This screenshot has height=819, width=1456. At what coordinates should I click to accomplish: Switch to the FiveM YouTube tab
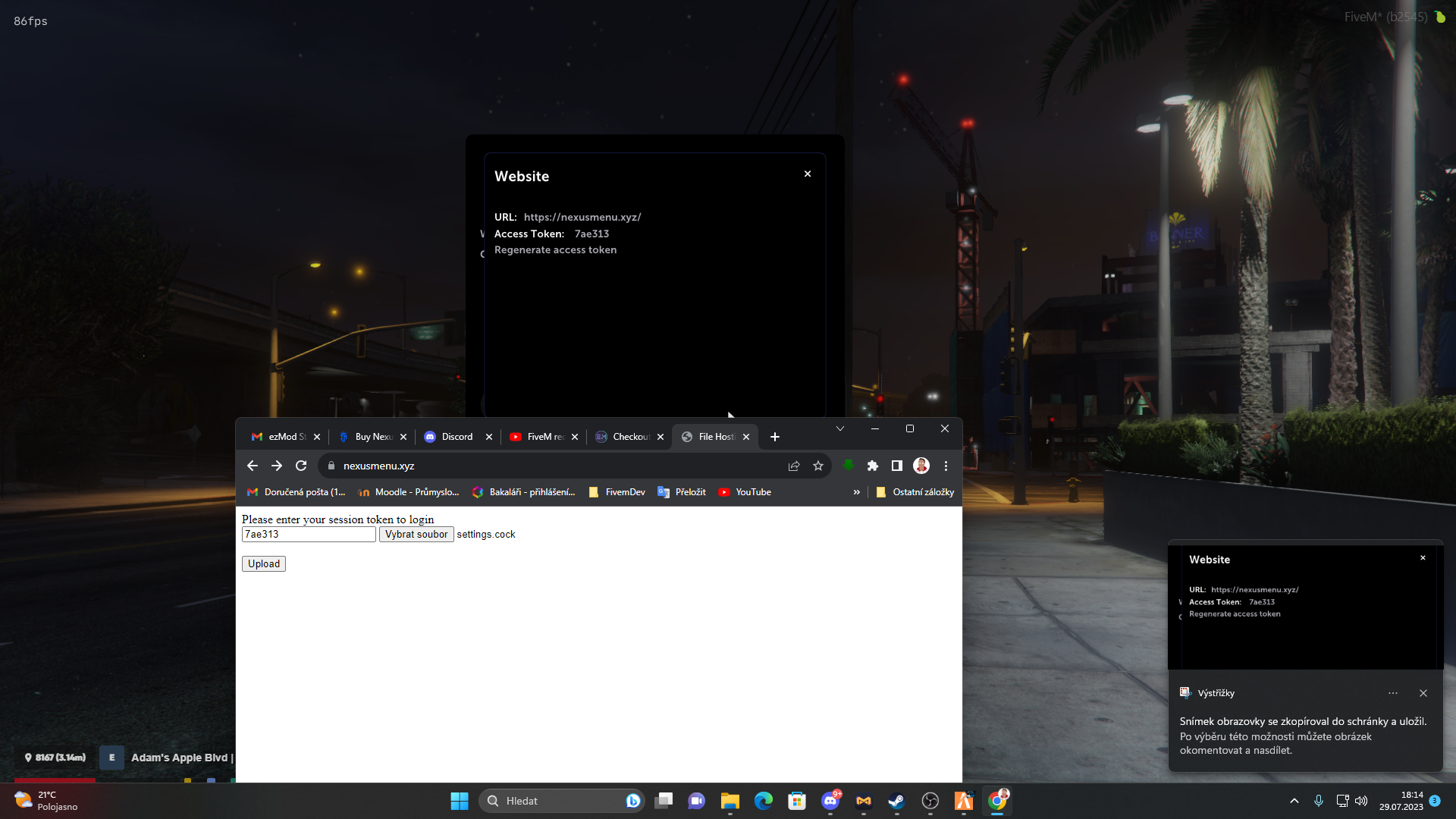point(542,437)
